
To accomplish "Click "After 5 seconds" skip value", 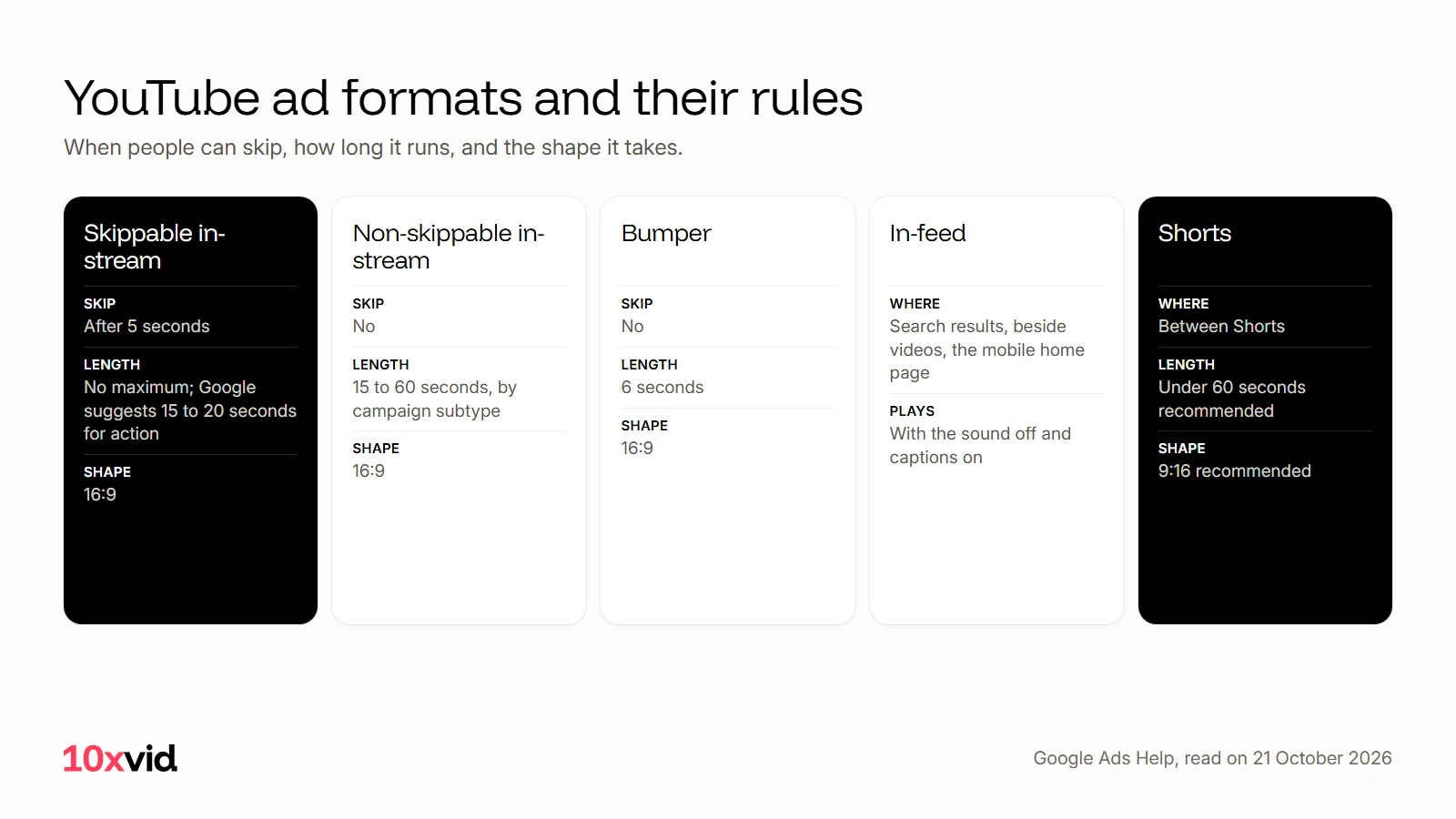I will (x=147, y=326).
